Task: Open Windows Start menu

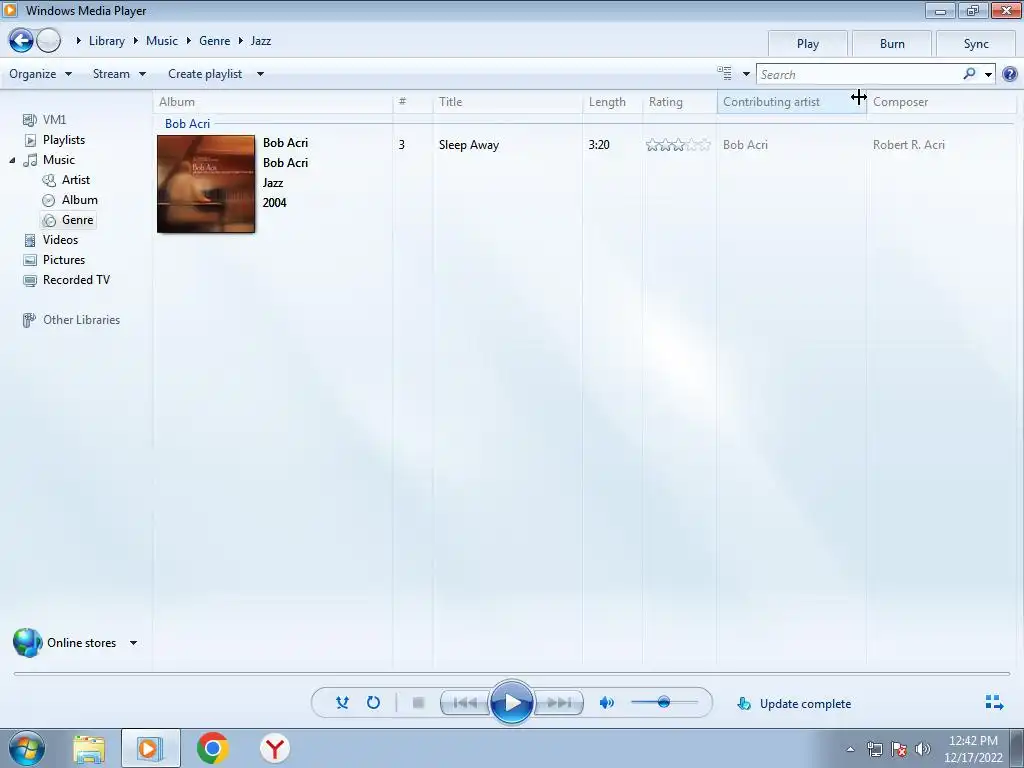Action: click(27, 748)
